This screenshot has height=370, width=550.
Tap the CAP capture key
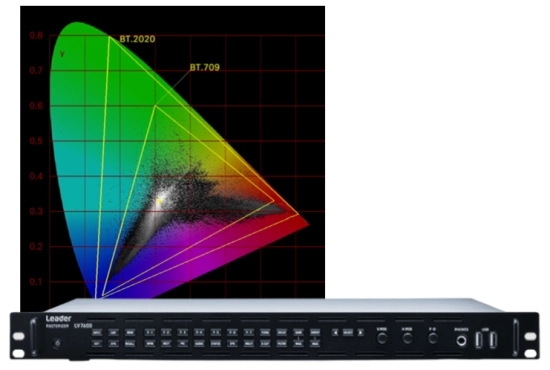click(x=113, y=332)
